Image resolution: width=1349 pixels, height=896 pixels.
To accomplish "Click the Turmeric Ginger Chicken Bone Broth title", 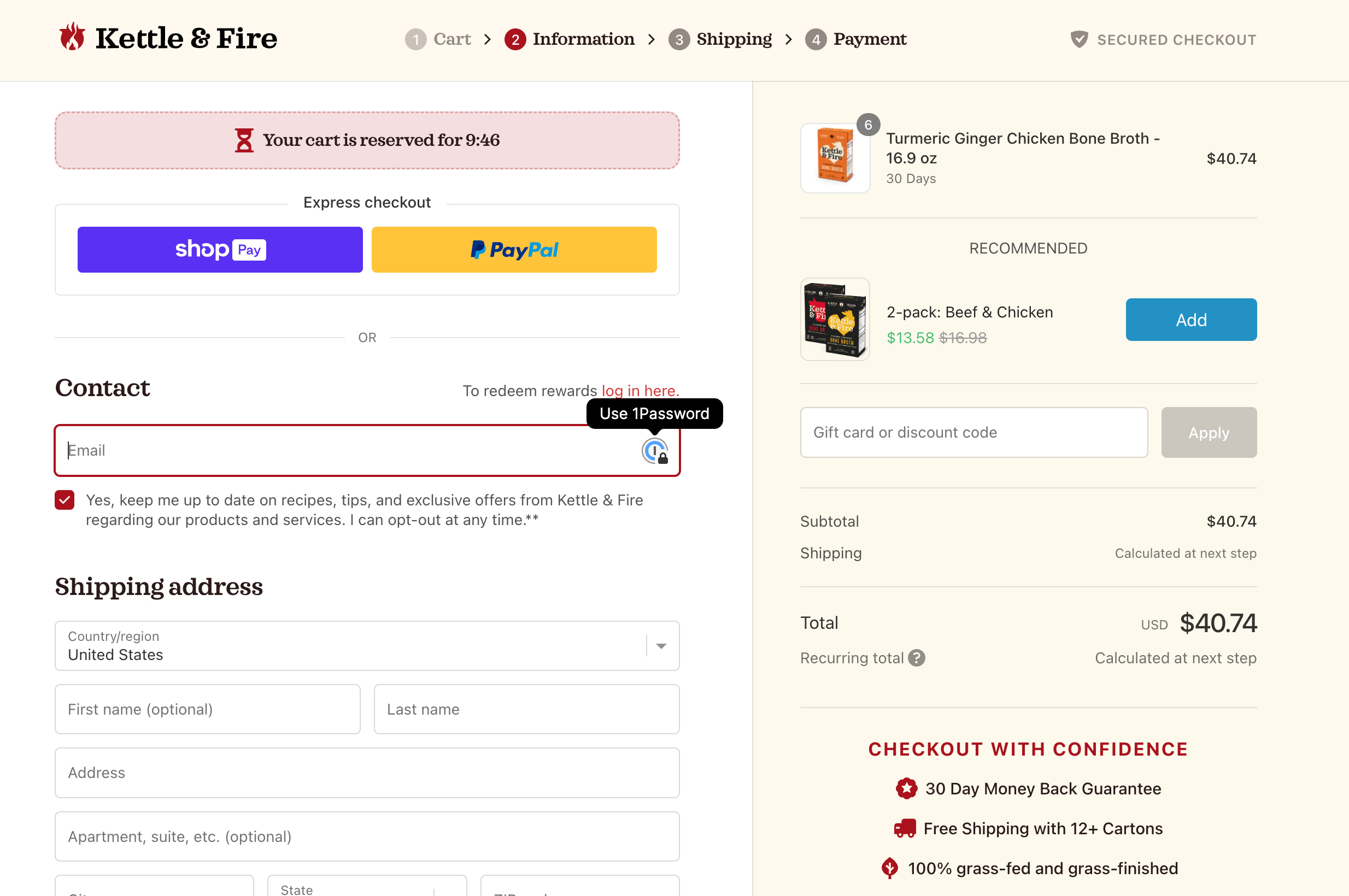I will pyautogui.click(x=1023, y=148).
